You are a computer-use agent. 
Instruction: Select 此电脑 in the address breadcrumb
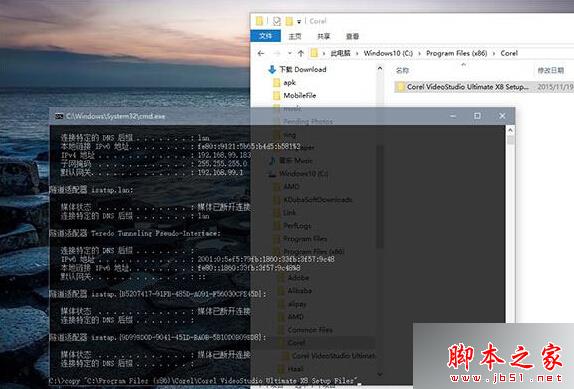click(340, 53)
